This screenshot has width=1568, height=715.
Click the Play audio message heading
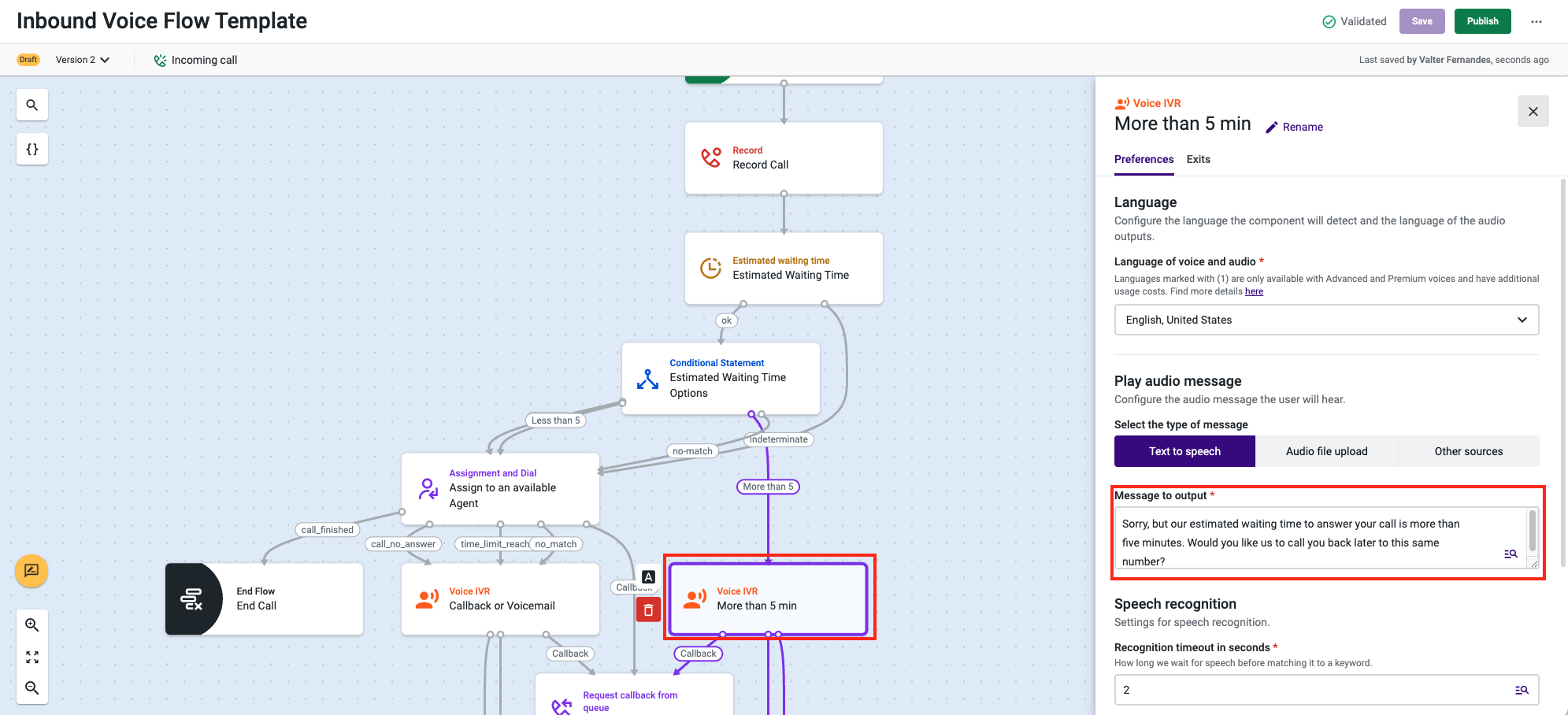point(1177,381)
